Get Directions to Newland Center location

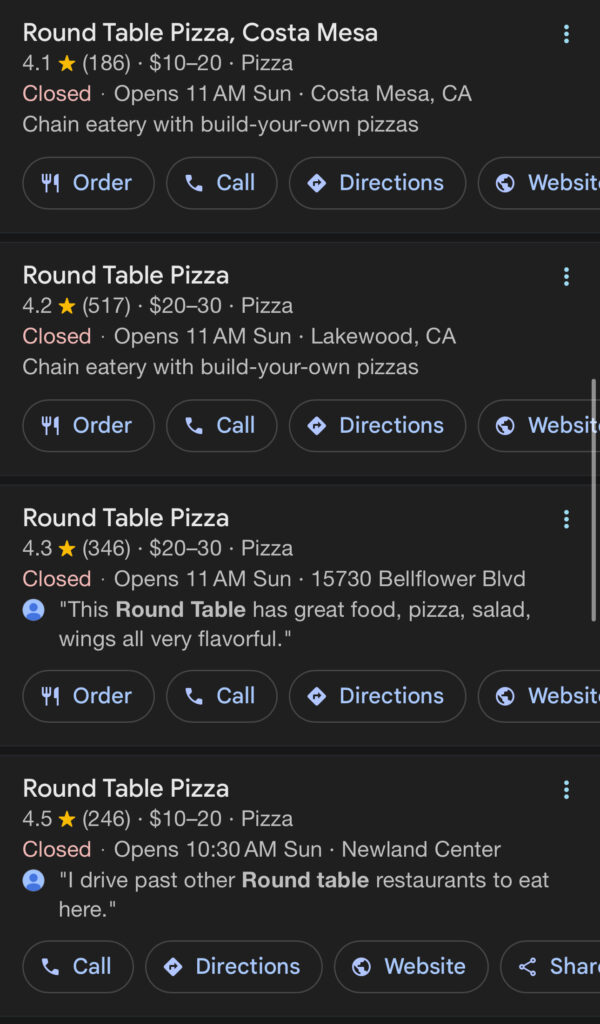pos(233,967)
